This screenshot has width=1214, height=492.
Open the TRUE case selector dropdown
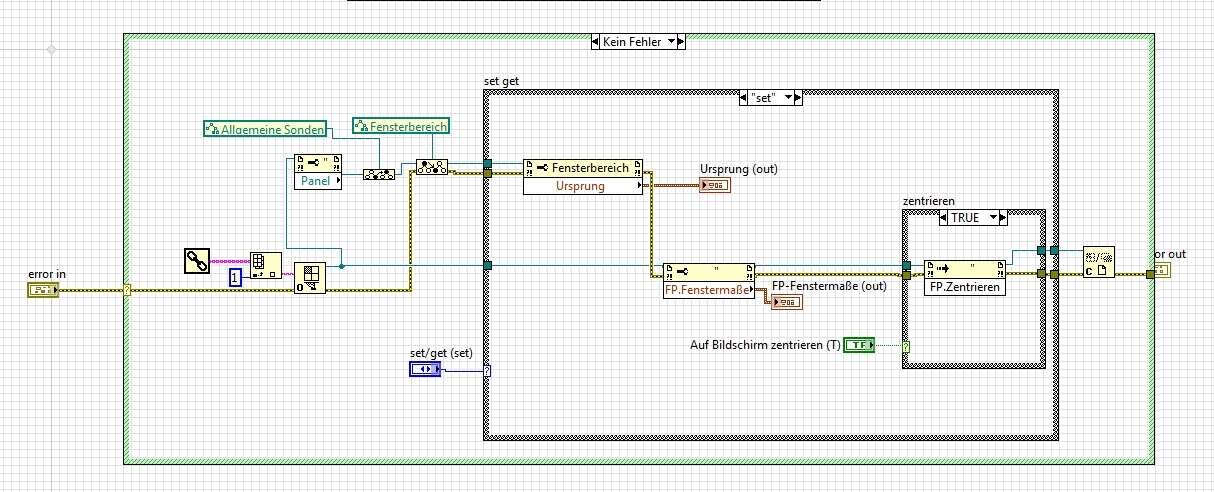[x=992, y=217]
